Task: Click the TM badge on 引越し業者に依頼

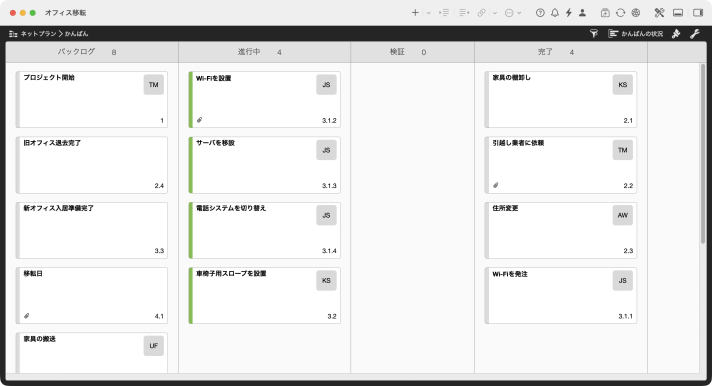Action: pyautogui.click(x=623, y=150)
